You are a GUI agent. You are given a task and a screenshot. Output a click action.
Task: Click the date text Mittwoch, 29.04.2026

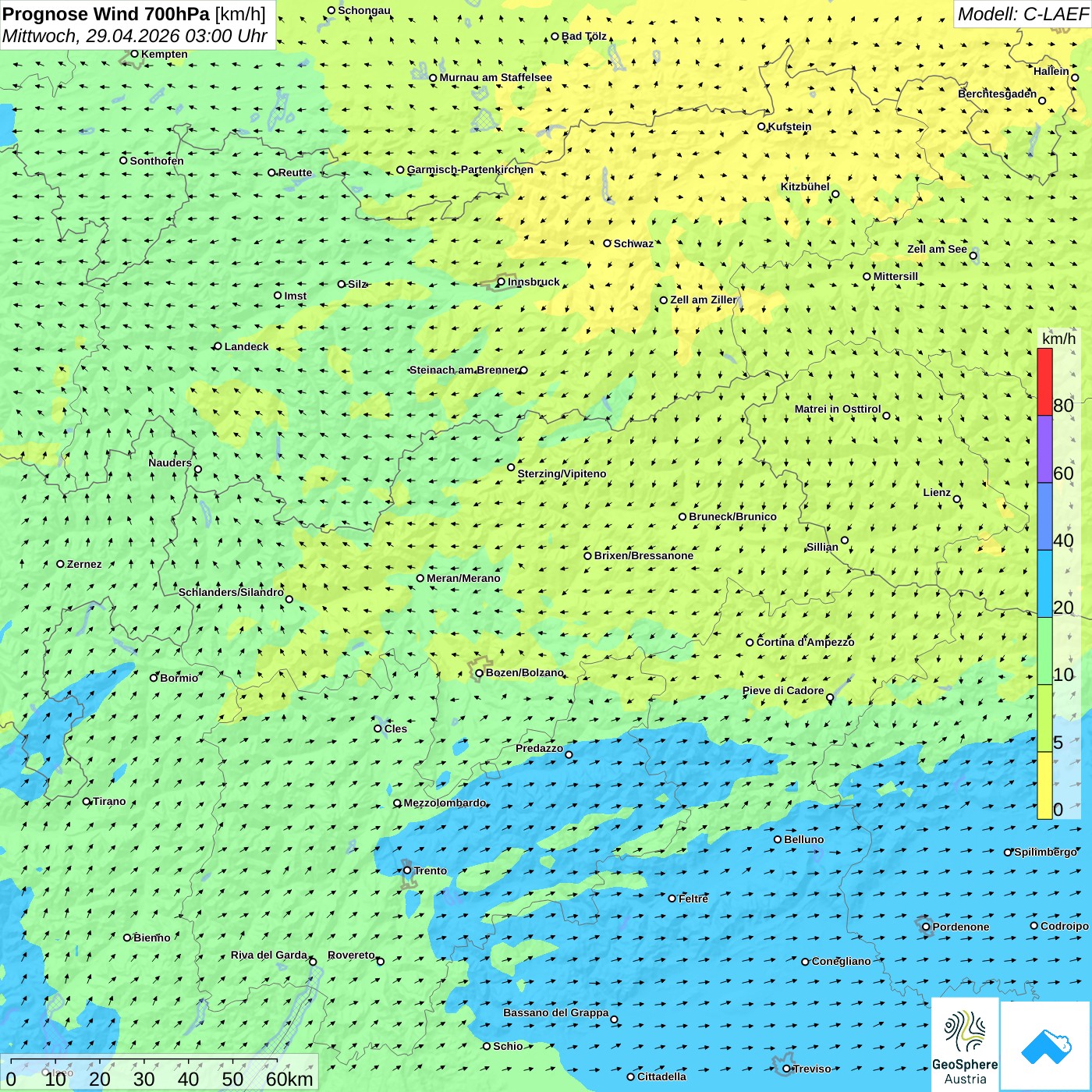[x=91, y=36]
